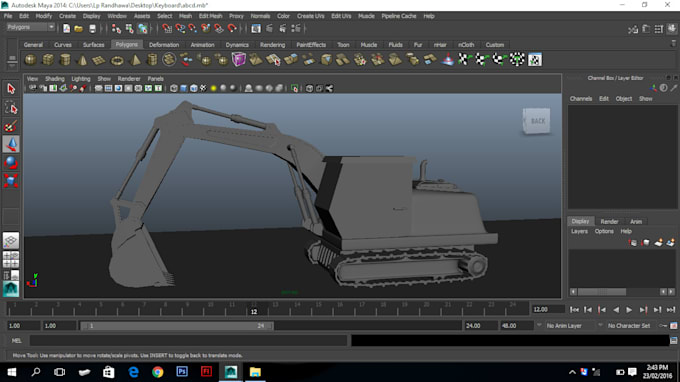
Task: Open the viewport Panels menu
Action: click(x=155, y=78)
